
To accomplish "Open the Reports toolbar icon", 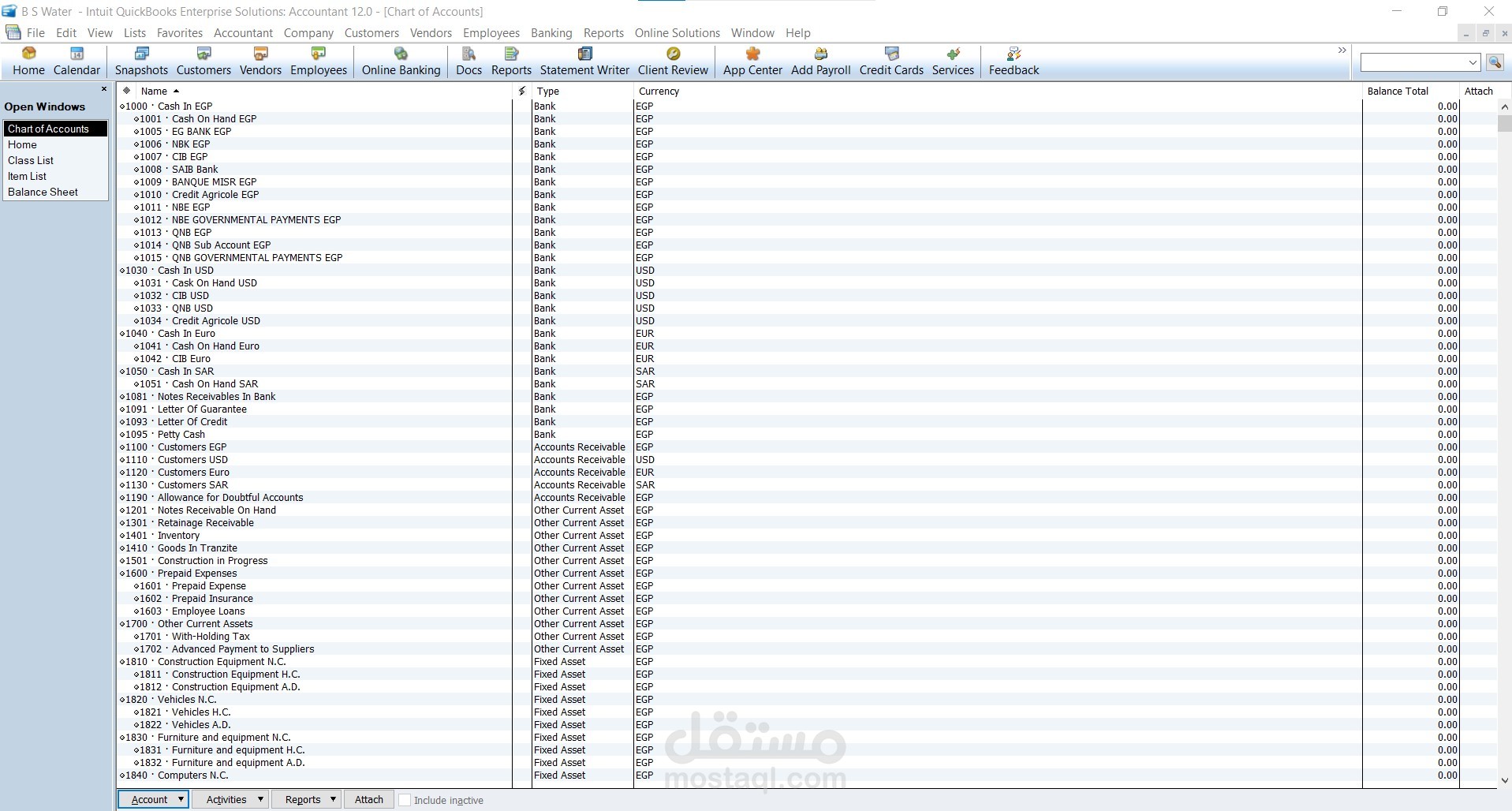I will tap(511, 62).
